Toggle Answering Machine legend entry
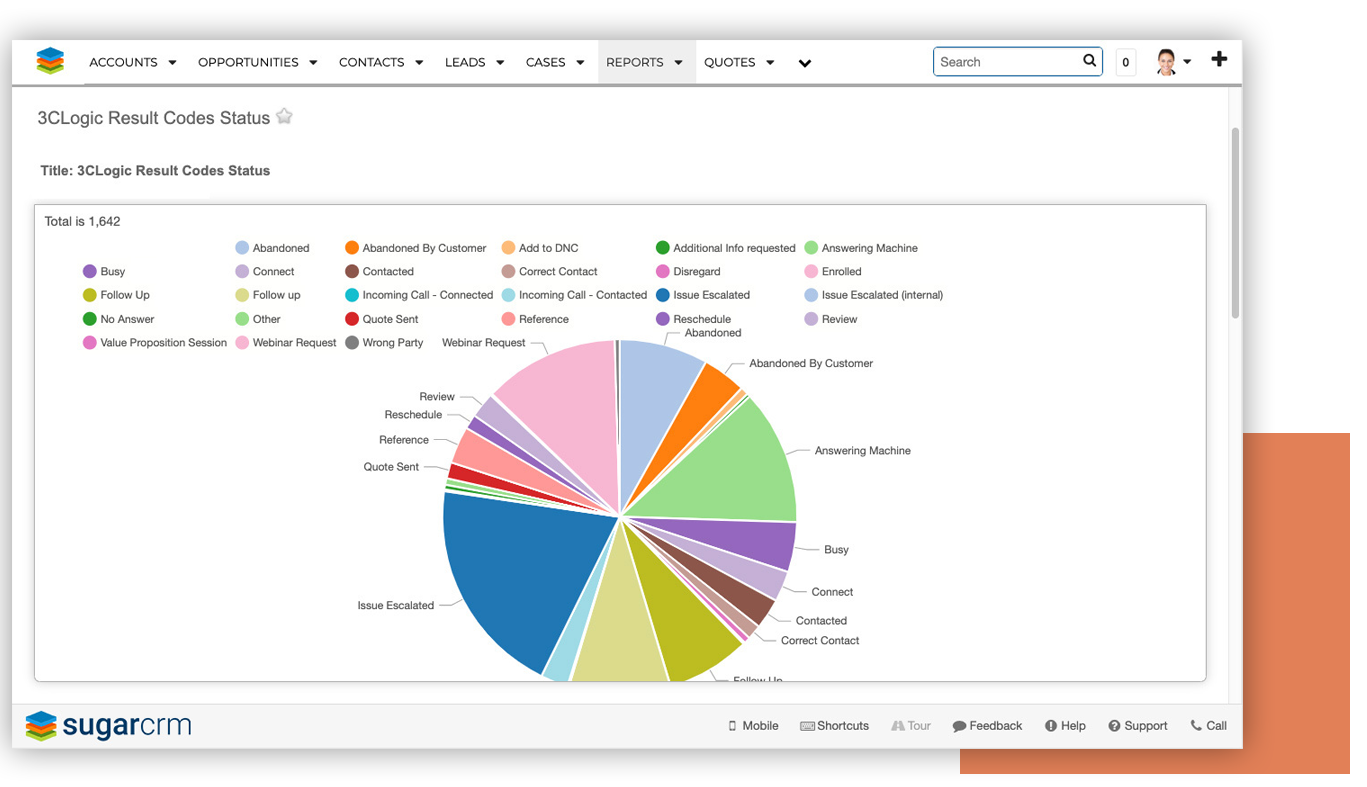Screen dimensions: 1367x787 click(x=861, y=248)
